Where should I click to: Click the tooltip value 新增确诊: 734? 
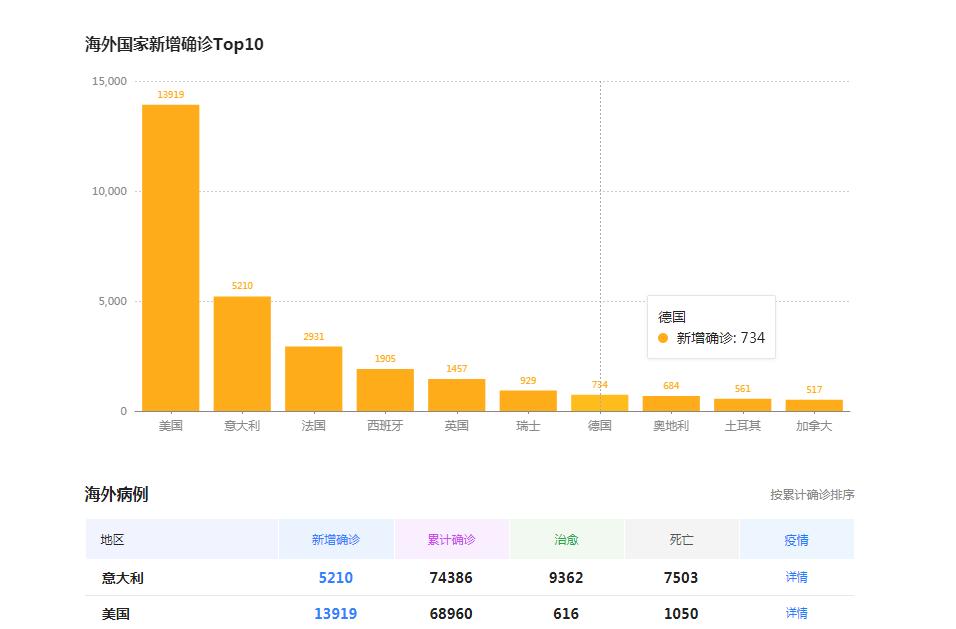coord(721,338)
